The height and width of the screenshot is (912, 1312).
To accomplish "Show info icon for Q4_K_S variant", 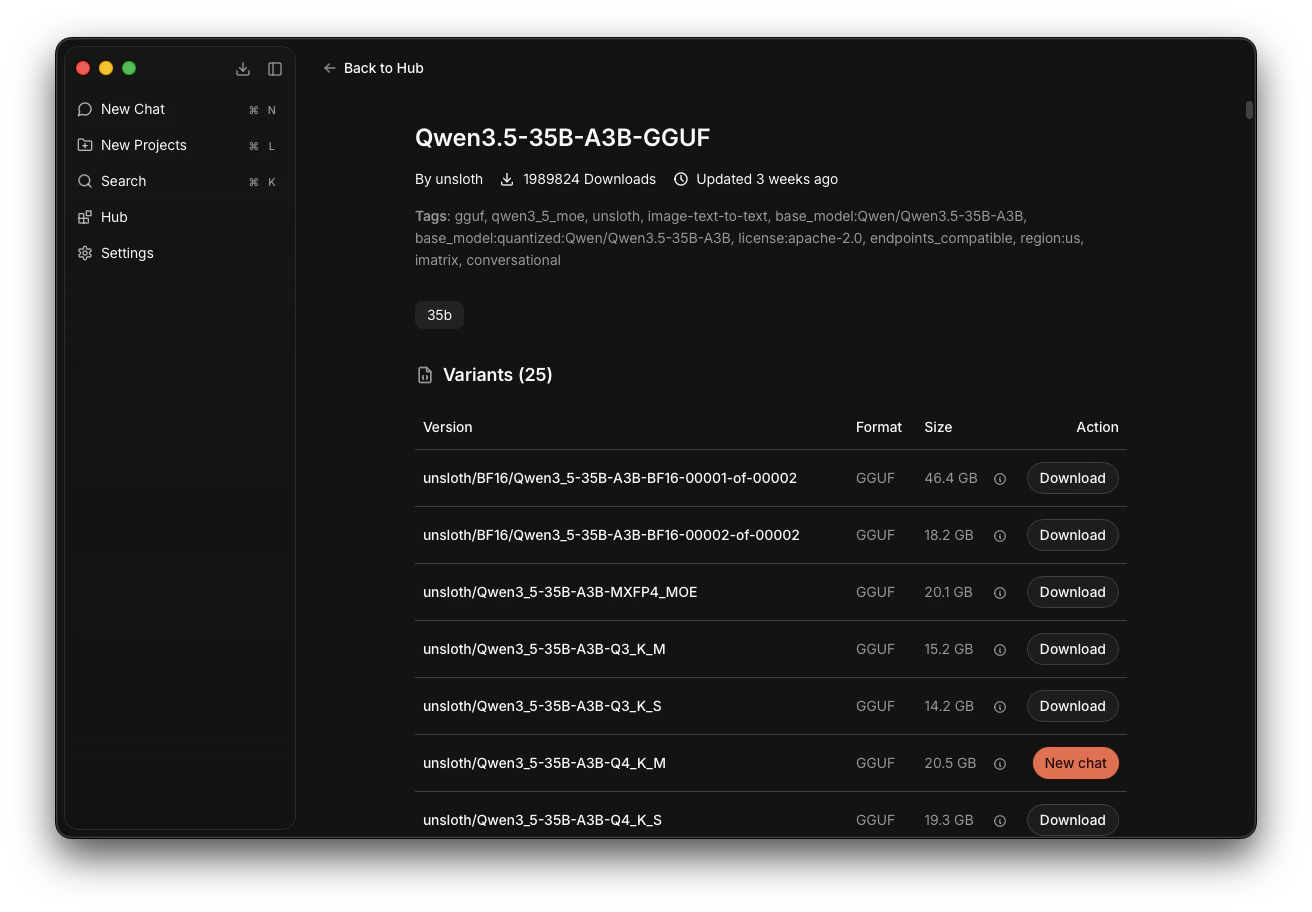I will (1000, 821).
